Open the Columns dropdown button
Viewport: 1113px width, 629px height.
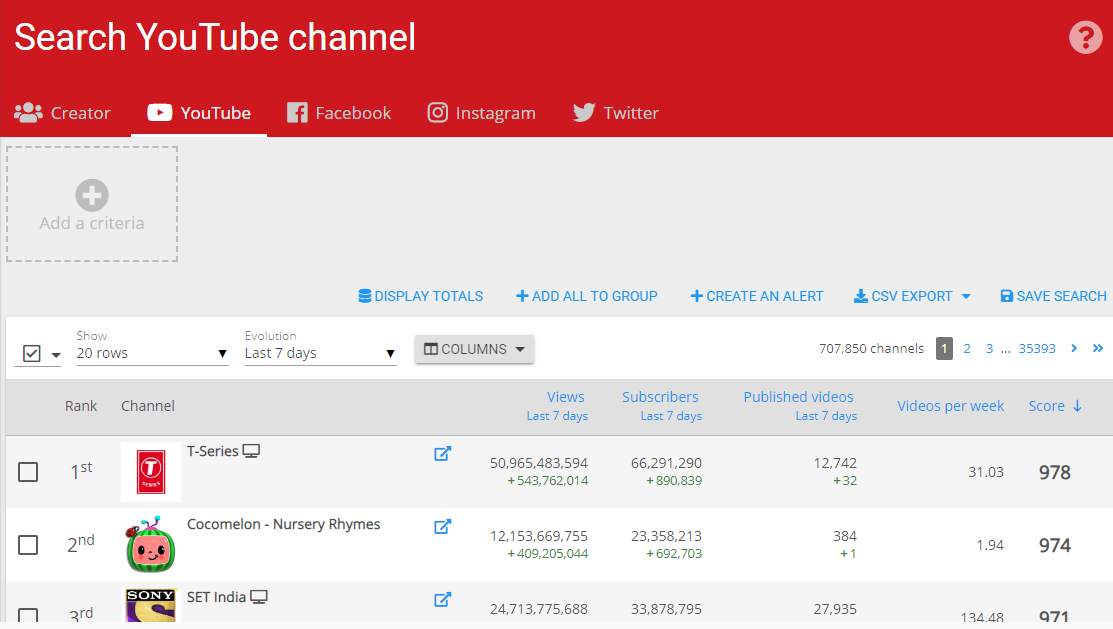tap(474, 349)
